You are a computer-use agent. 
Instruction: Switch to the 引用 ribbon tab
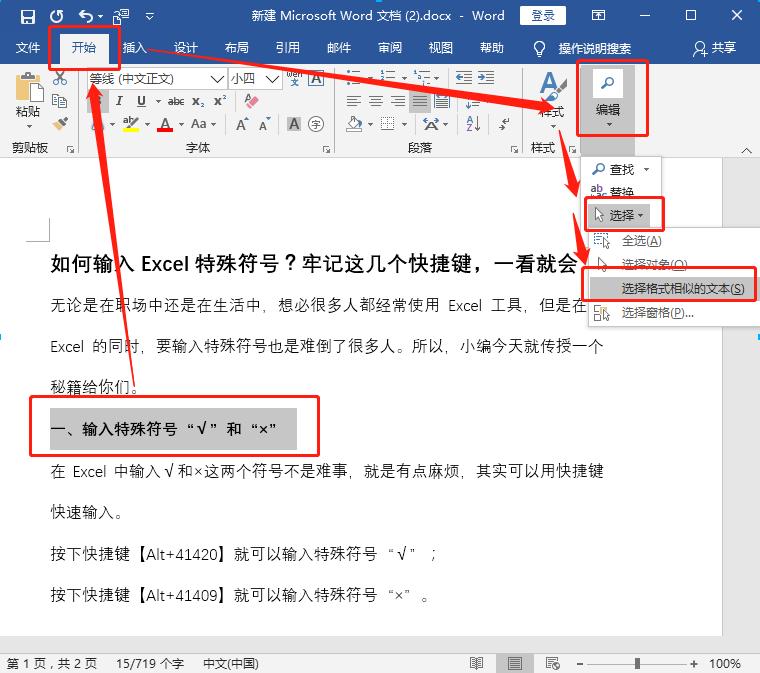(x=287, y=48)
